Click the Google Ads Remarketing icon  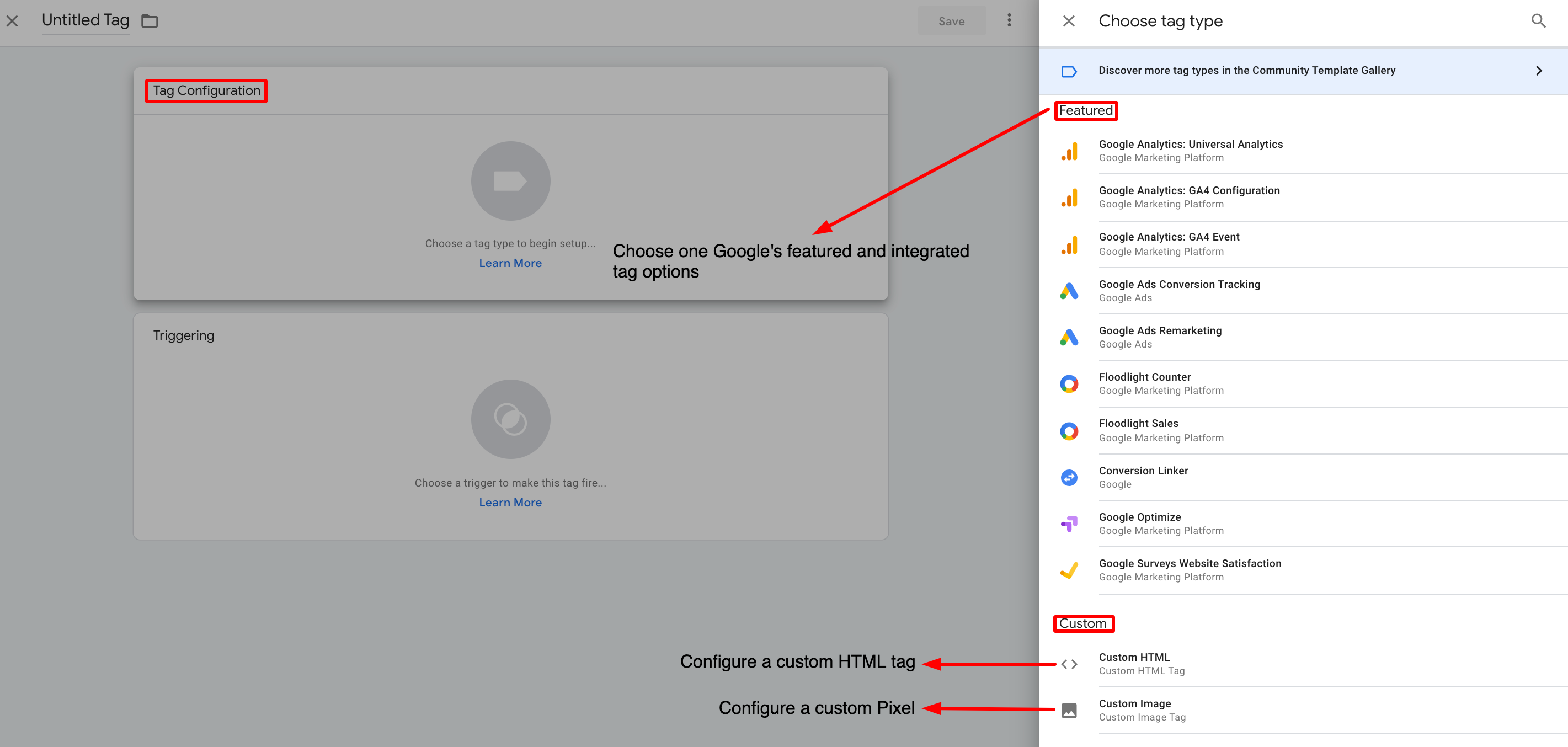point(1069,337)
